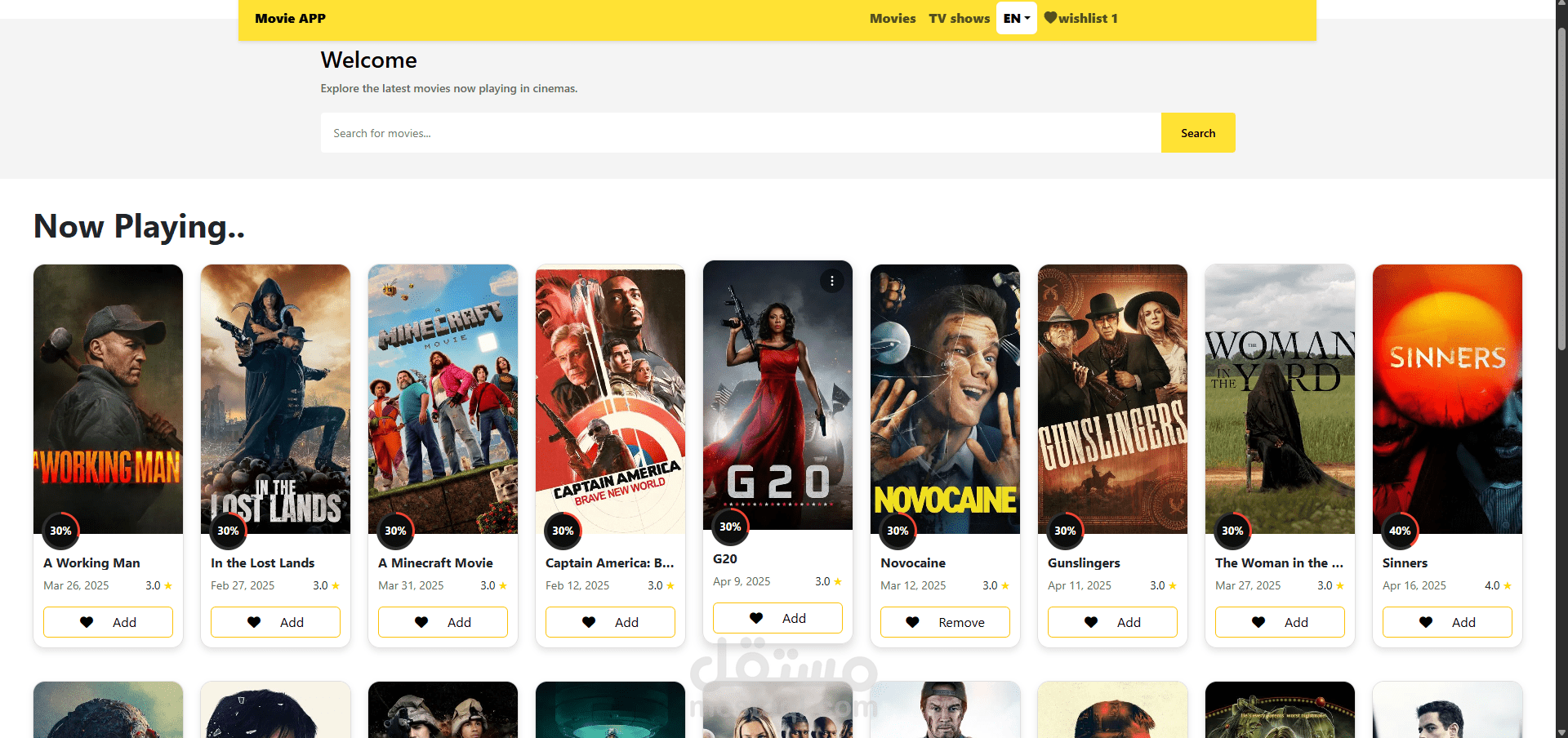Click the yellow Search button
The height and width of the screenshot is (738, 1568).
coord(1198,133)
